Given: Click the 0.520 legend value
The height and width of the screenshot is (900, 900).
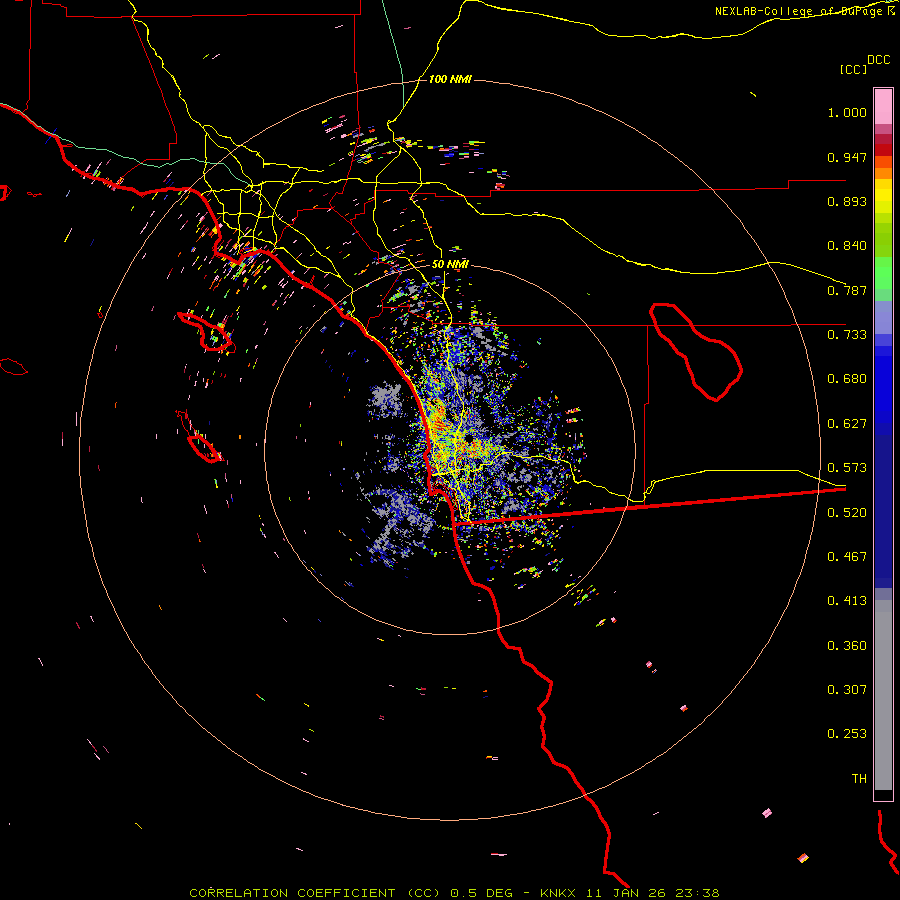Looking at the screenshot, I should (x=847, y=513).
